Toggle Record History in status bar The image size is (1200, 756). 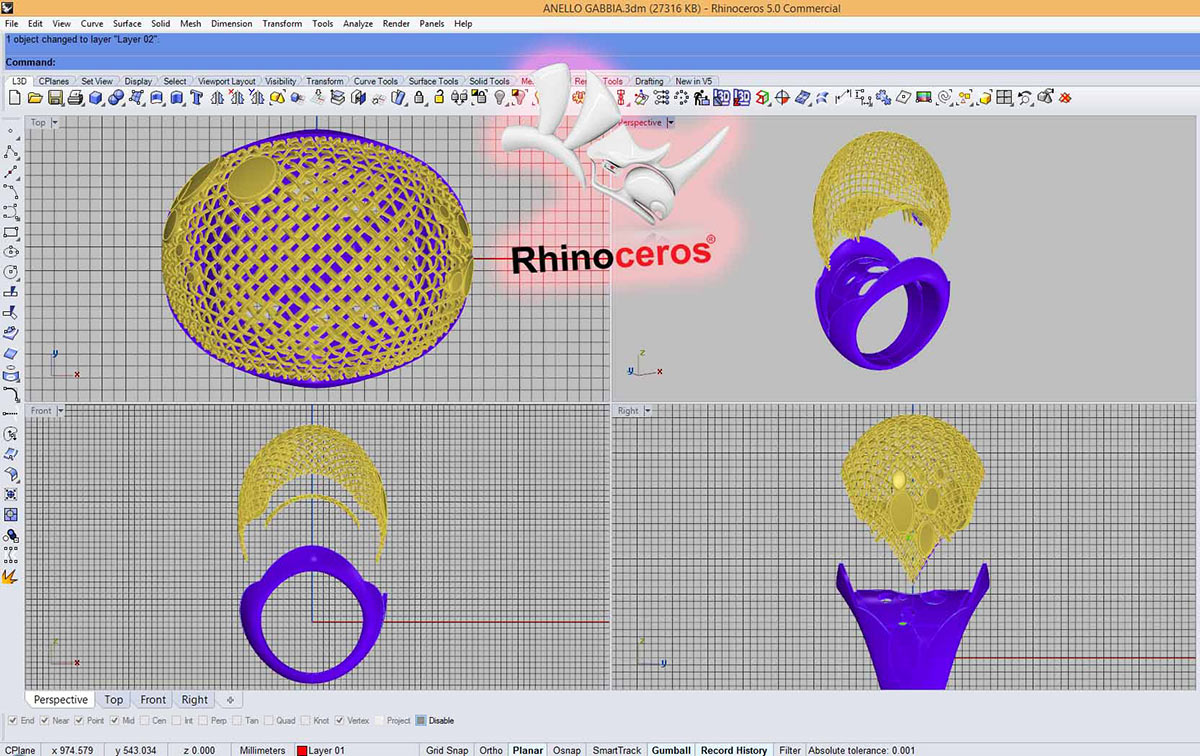(x=734, y=750)
